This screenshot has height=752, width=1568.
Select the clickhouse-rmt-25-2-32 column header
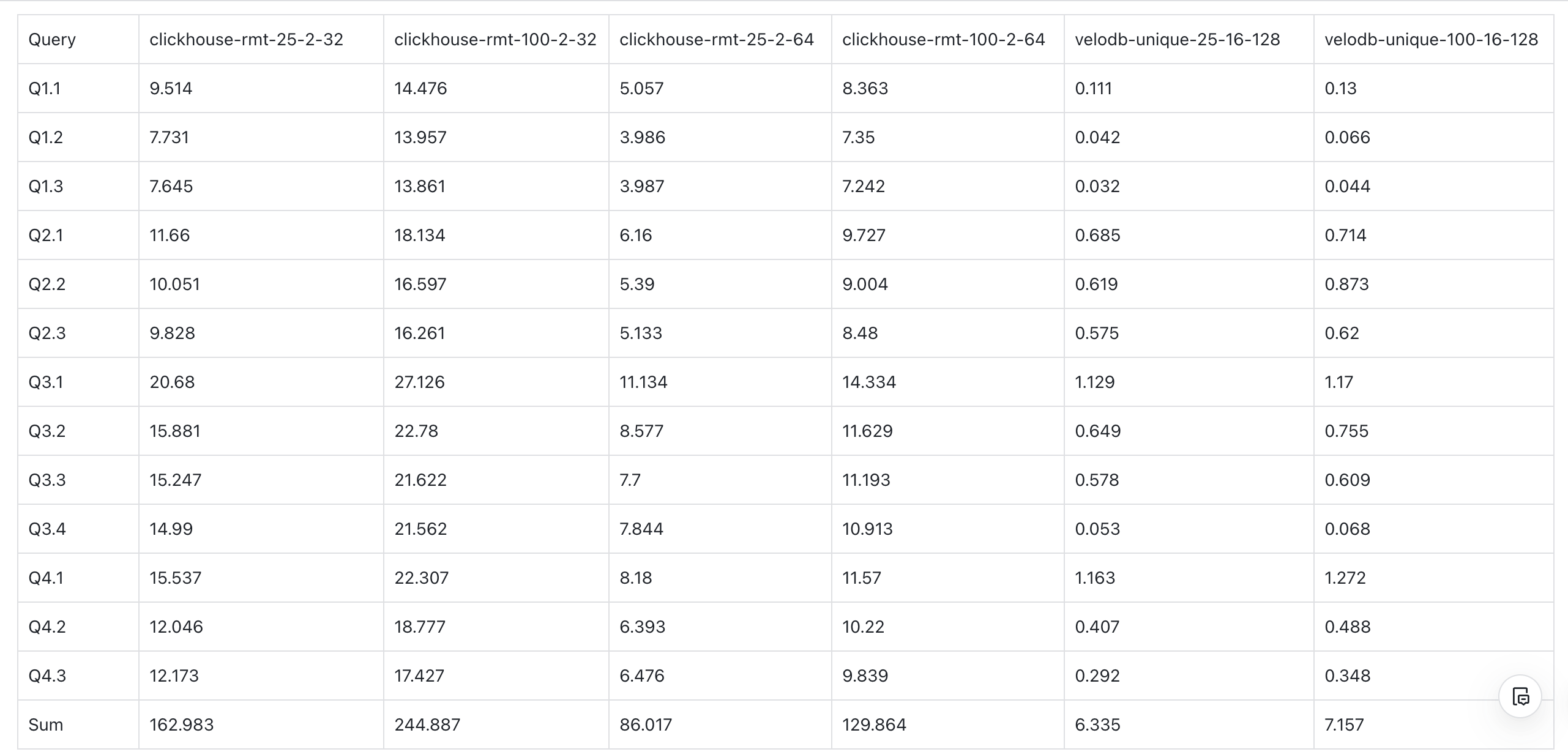click(x=246, y=40)
